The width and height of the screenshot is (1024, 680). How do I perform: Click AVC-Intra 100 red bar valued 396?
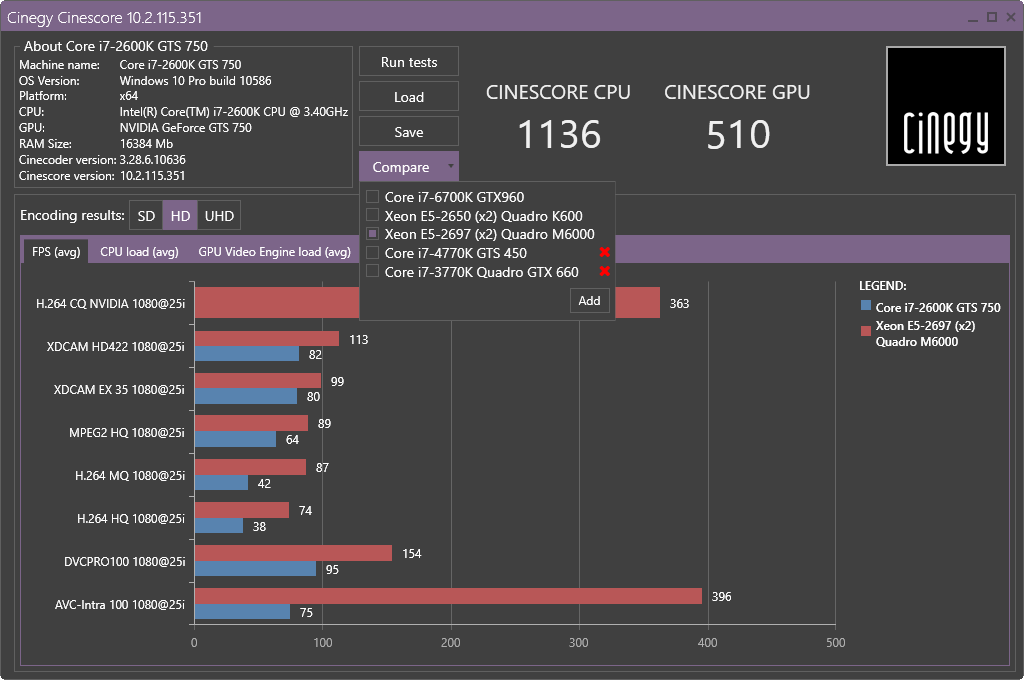(x=448, y=596)
